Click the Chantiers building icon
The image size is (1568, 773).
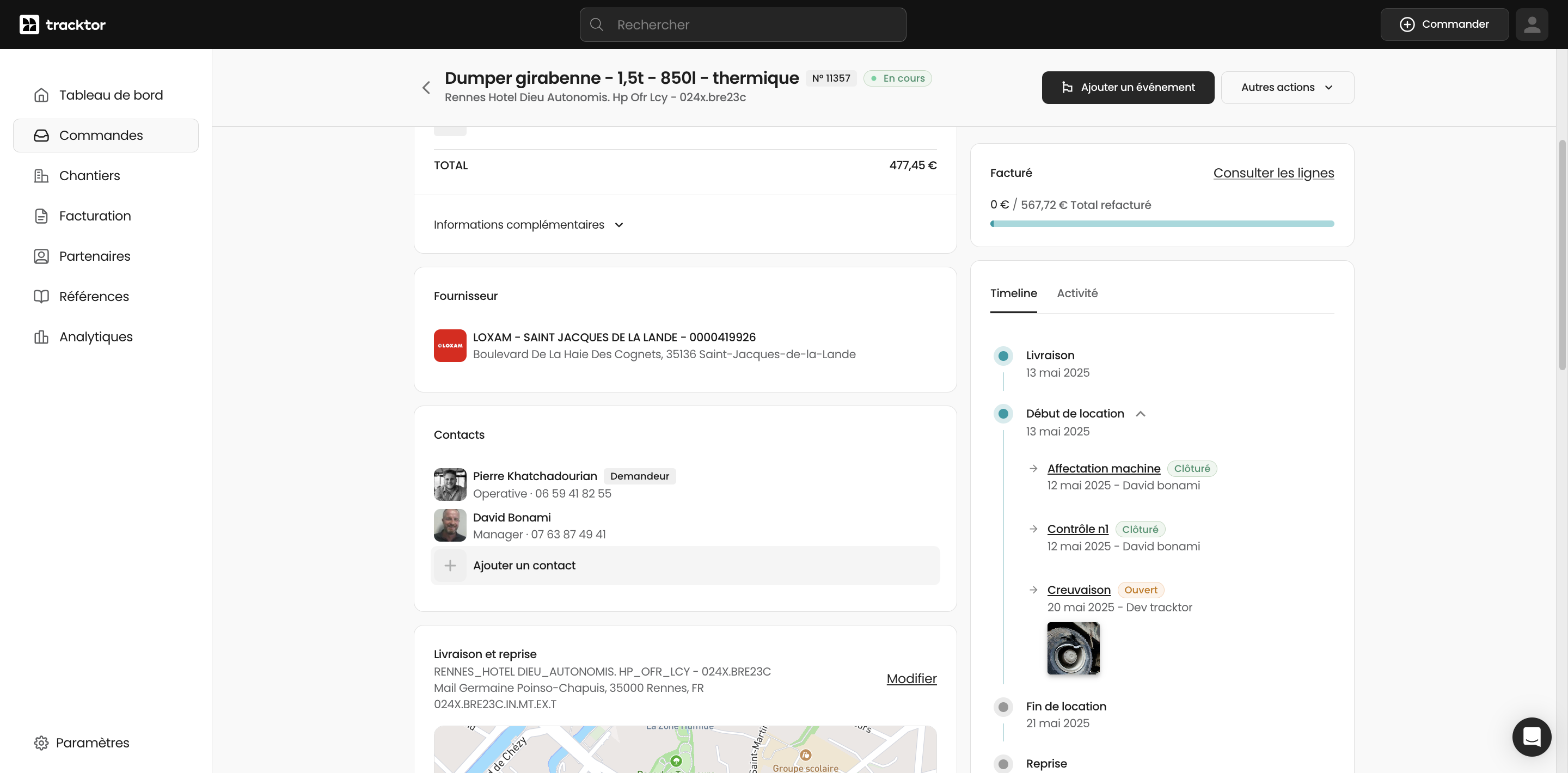tap(41, 176)
